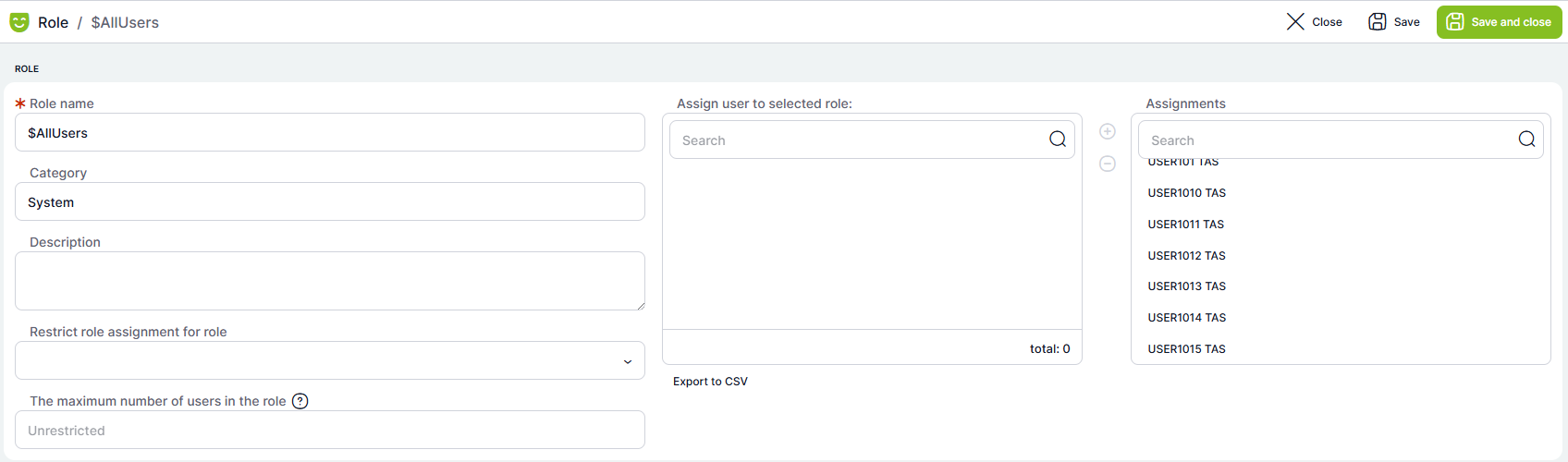Click inside the Description text area

pos(329,281)
